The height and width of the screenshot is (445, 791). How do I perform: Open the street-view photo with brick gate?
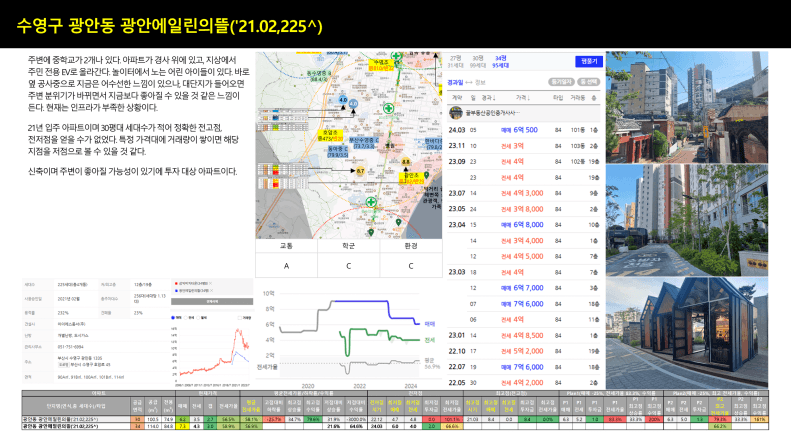click(687, 107)
